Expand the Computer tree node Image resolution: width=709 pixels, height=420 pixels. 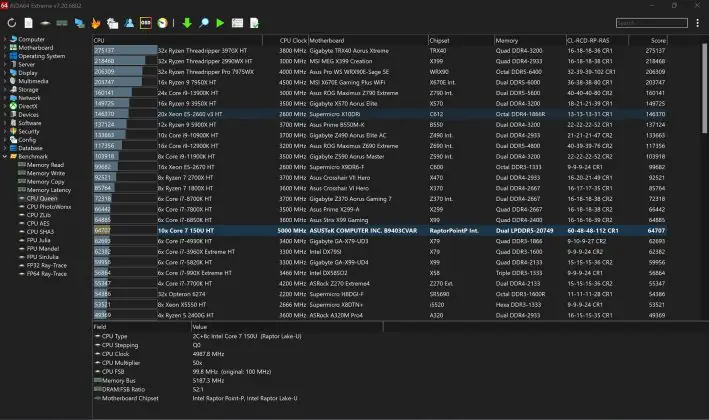(5, 39)
